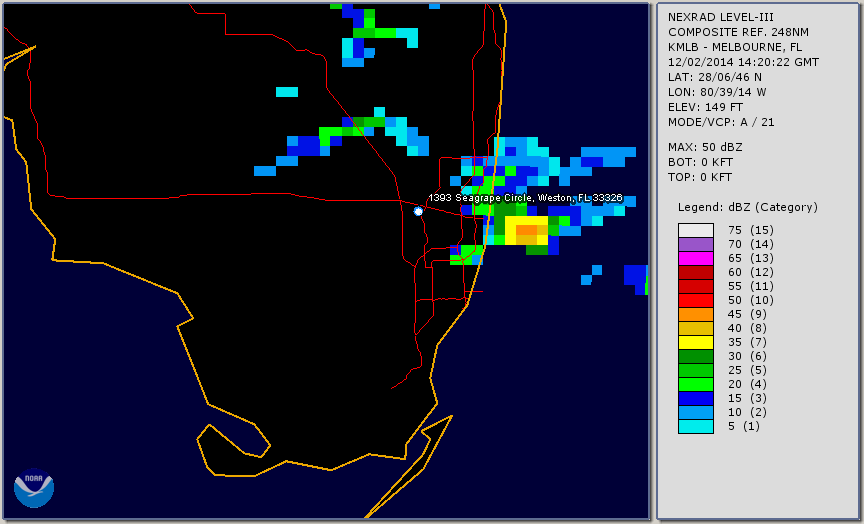Click the TOP: 0 KFT value

click(x=700, y=177)
